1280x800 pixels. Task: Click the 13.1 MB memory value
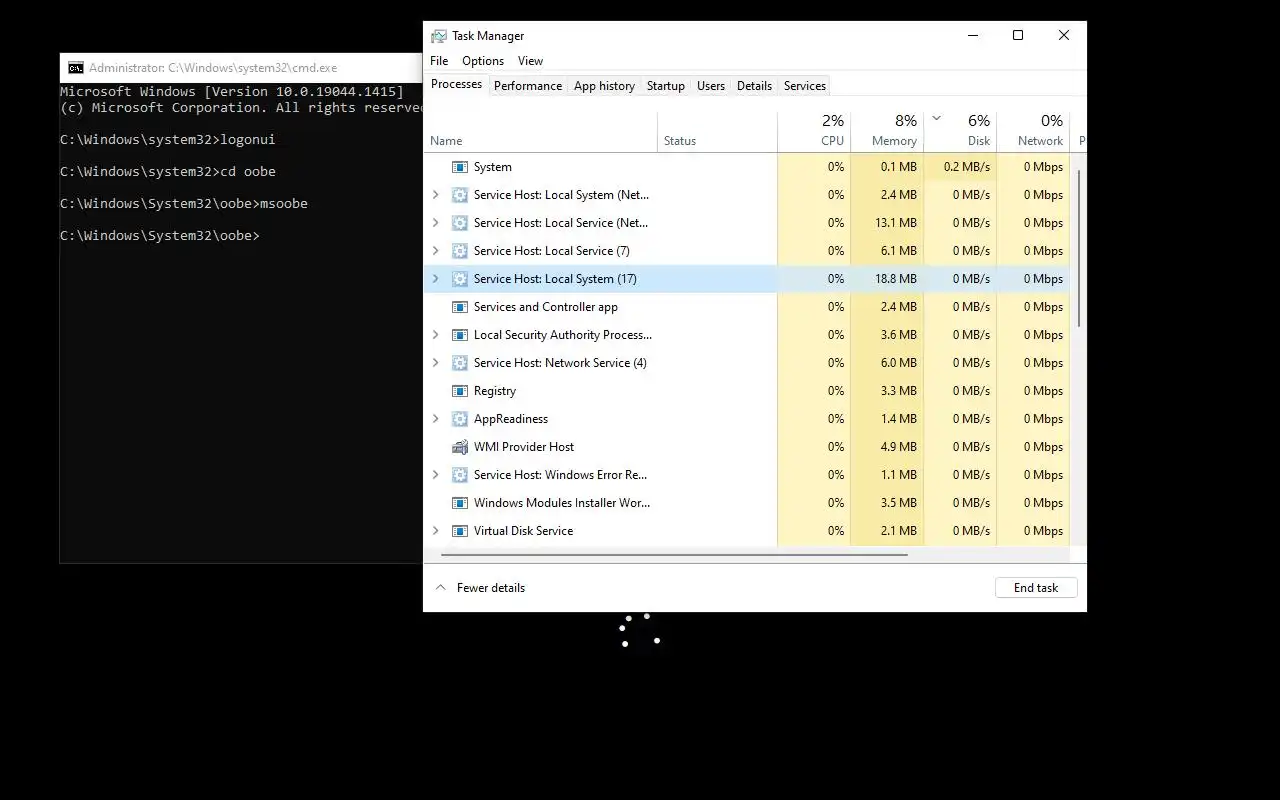point(896,223)
